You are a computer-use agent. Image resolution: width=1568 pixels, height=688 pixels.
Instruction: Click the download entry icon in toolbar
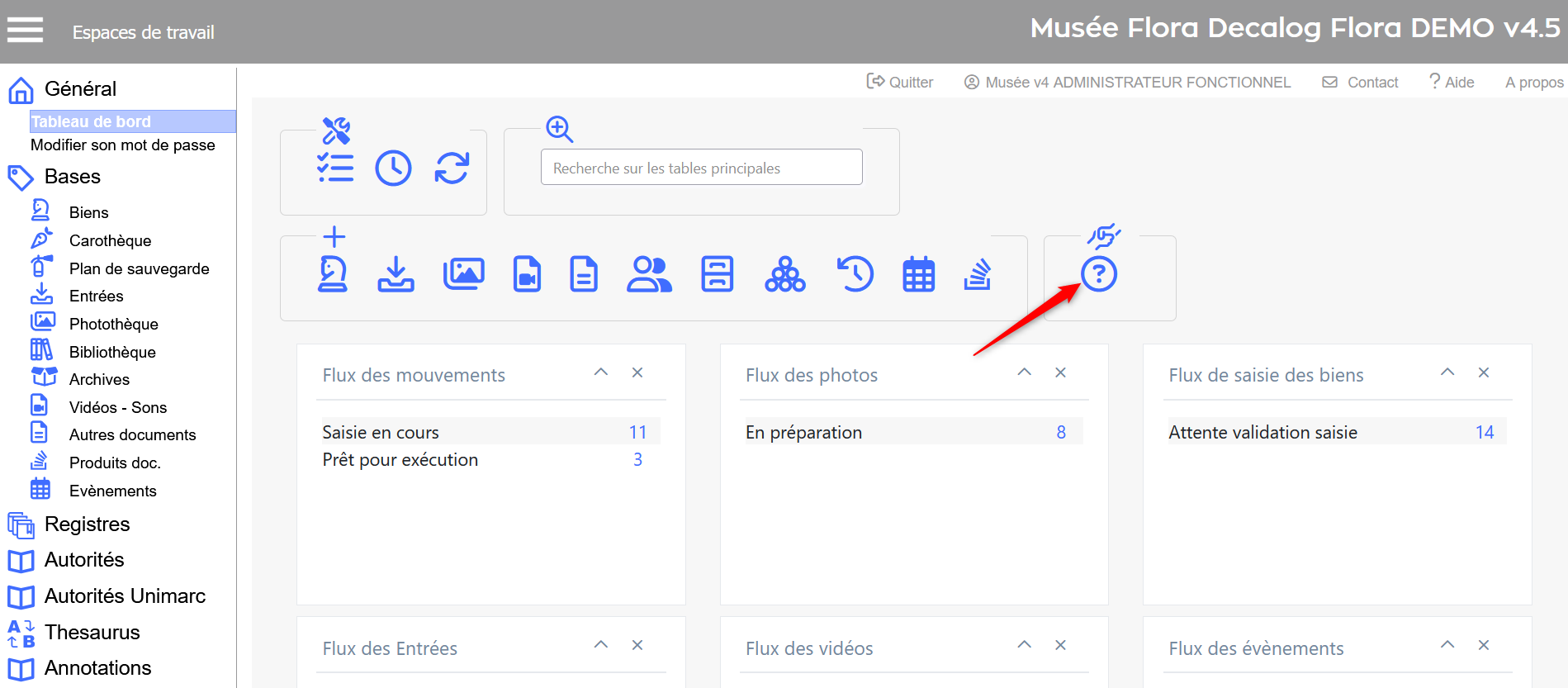coord(396,274)
